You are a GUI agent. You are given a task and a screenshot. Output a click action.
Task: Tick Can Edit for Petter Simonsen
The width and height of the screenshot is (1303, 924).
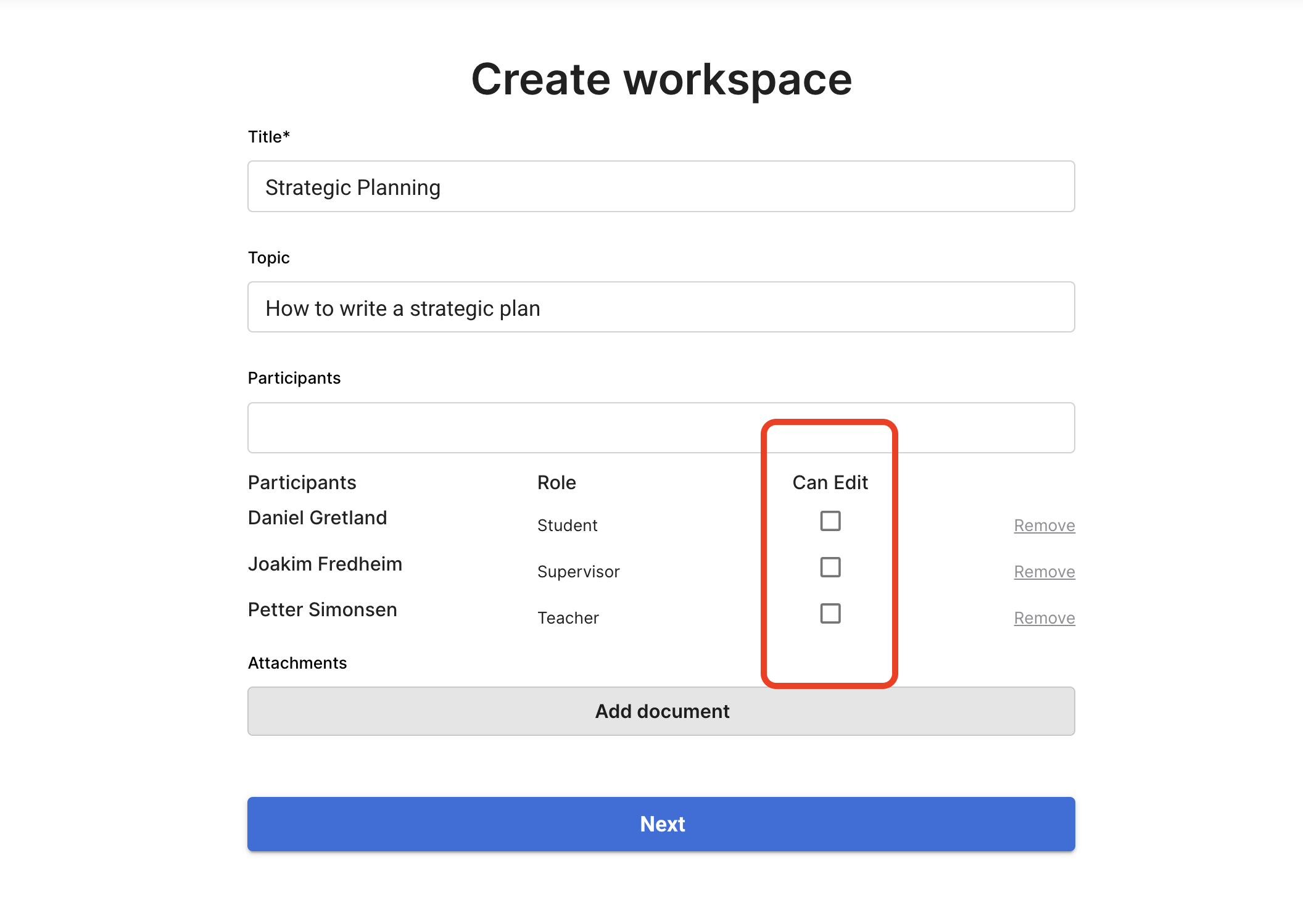(830, 614)
